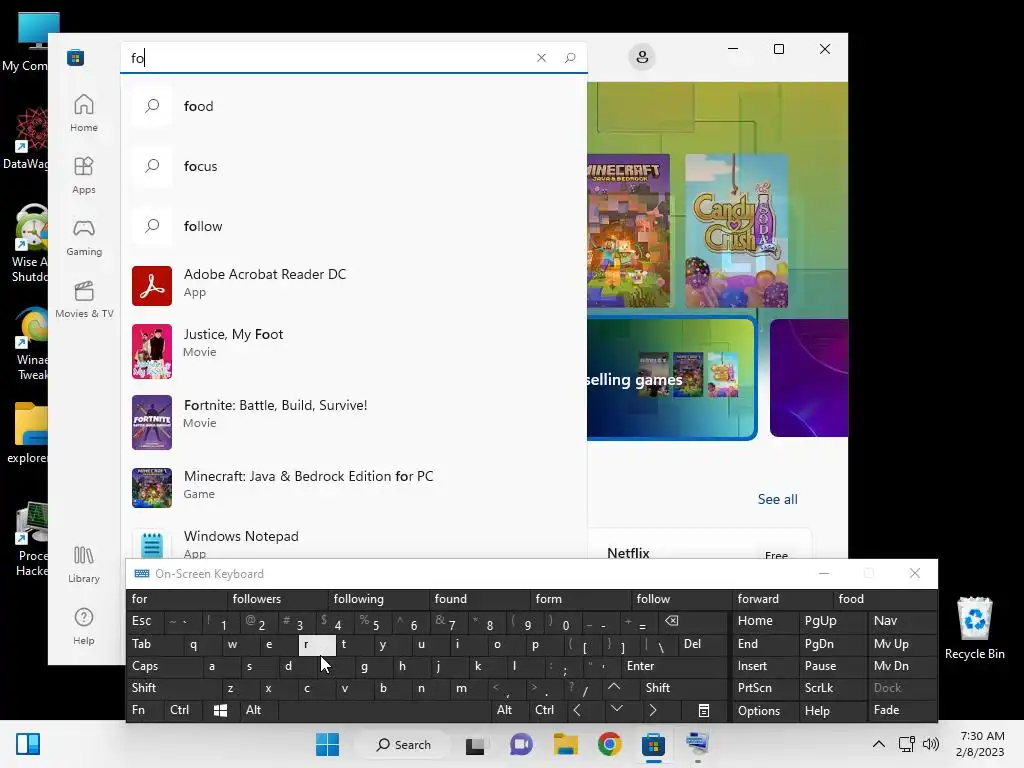
Task: Click the Nav key on On-Screen Keyboard
Action: pyautogui.click(x=903, y=621)
